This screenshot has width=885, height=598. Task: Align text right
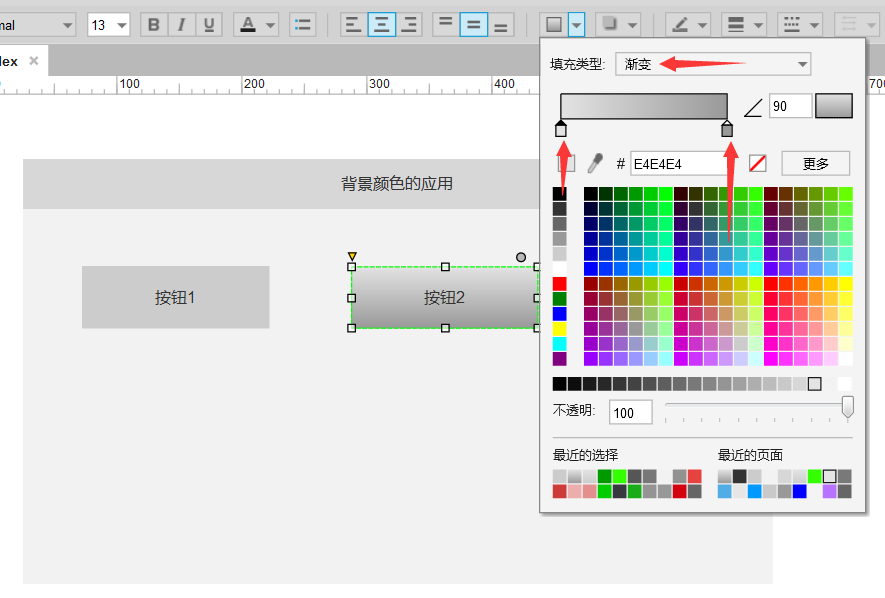408,25
